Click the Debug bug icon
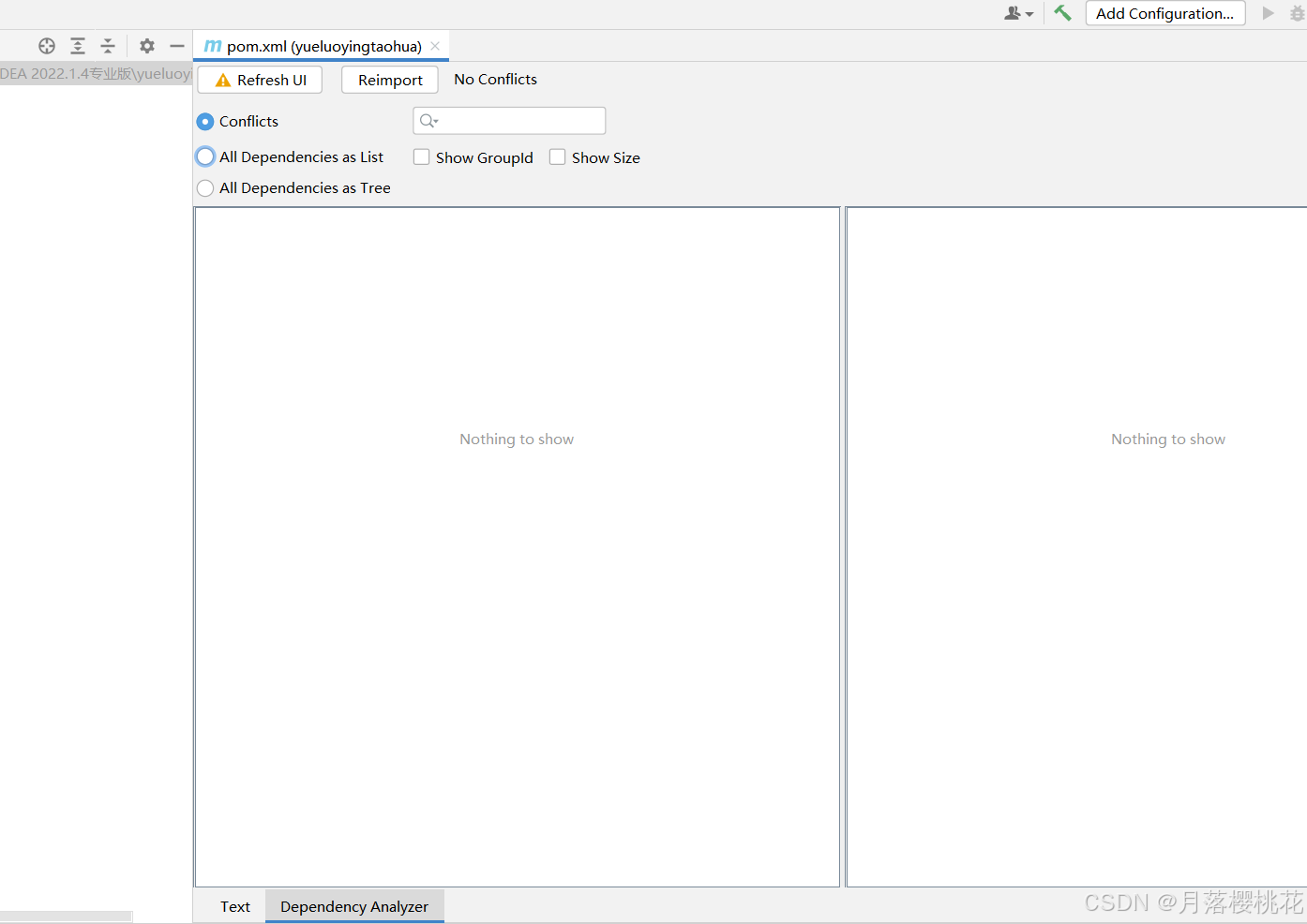1307x924 pixels. coord(1297,13)
